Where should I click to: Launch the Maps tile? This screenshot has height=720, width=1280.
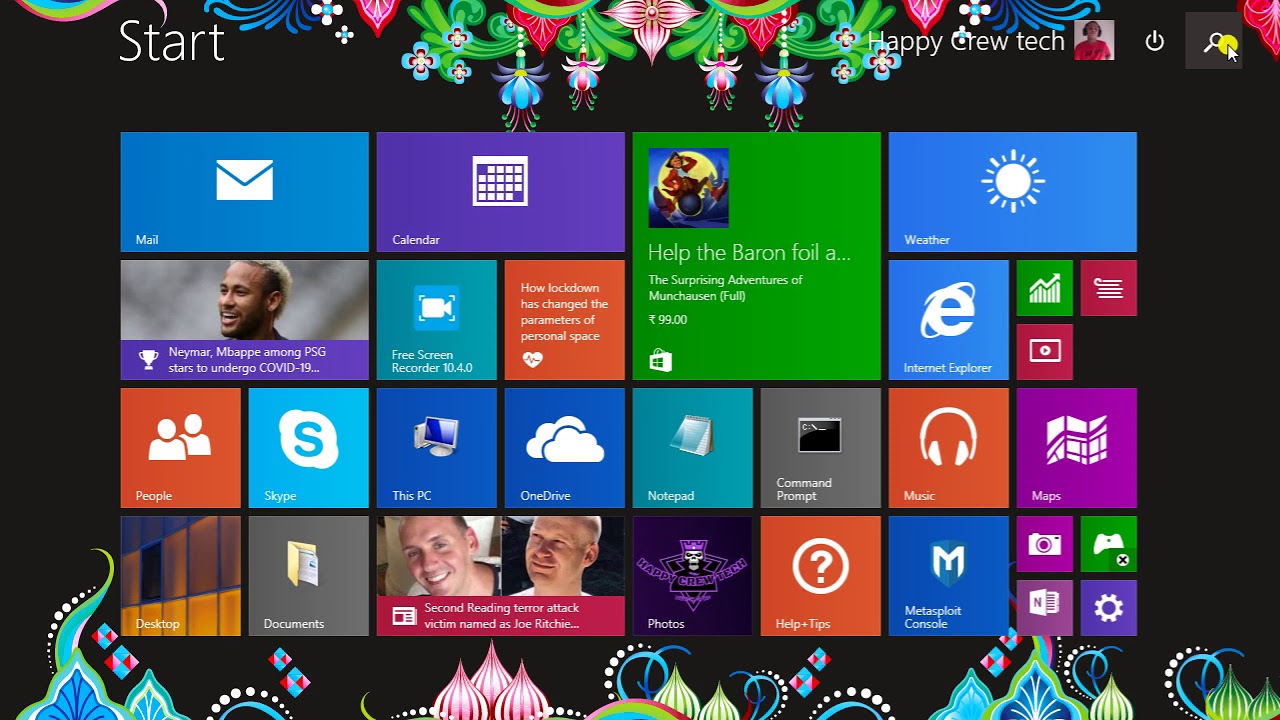pyautogui.click(x=1076, y=448)
